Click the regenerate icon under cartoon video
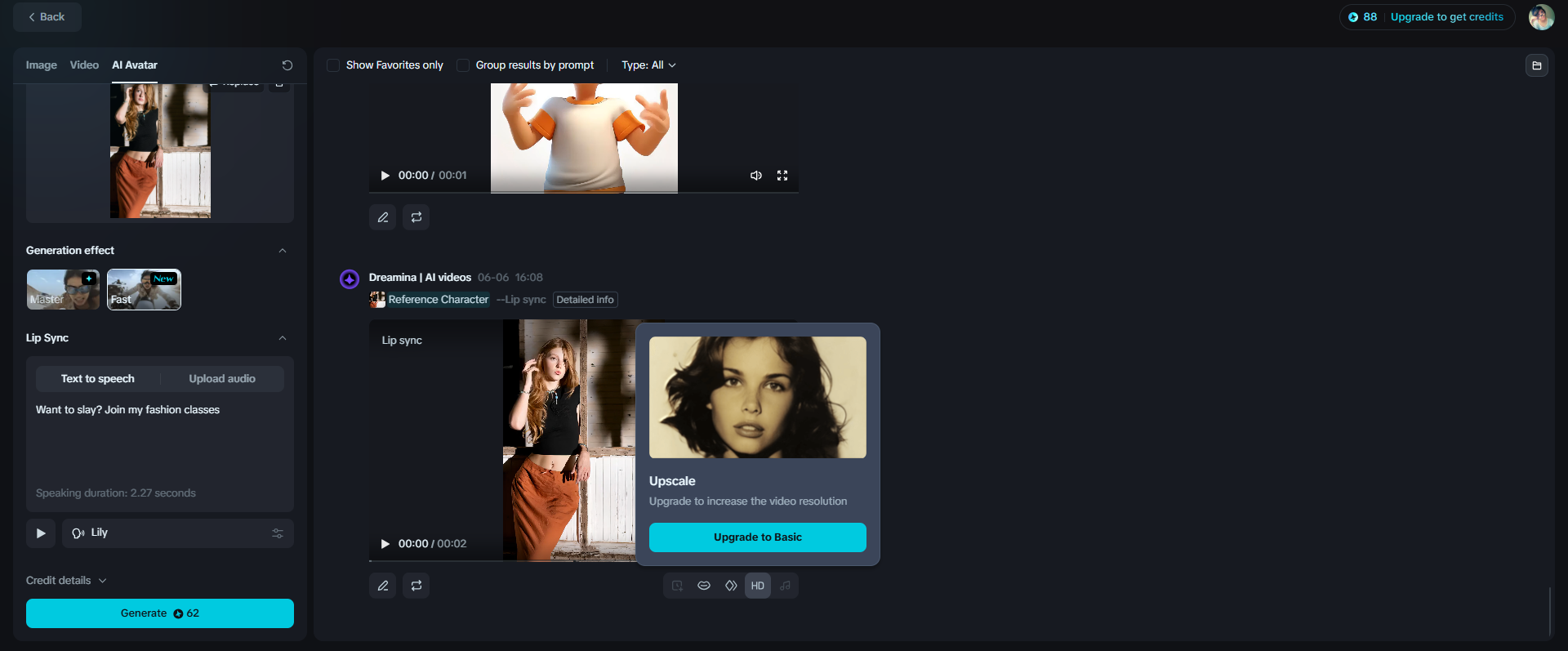 pyautogui.click(x=416, y=217)
